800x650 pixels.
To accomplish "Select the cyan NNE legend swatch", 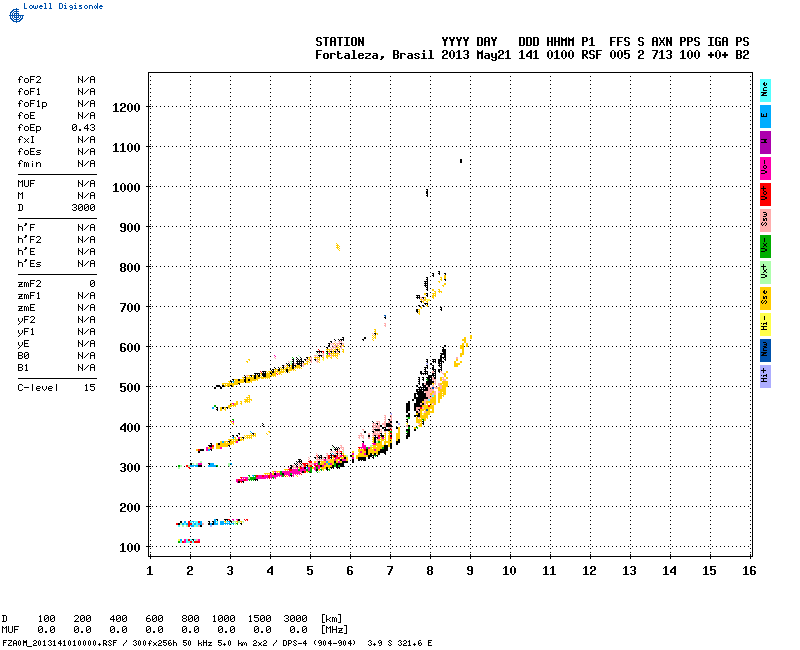I will pyautogui.click(x=765, y=90).
